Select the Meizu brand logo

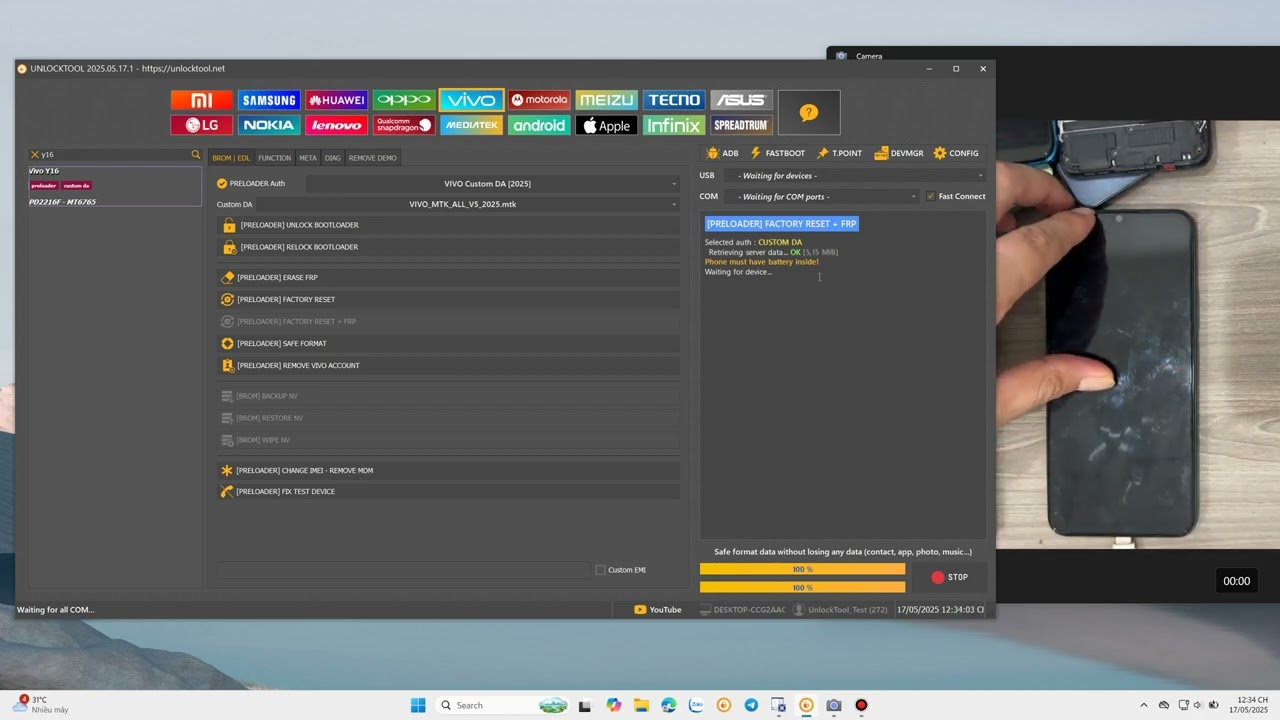(x=606, y=100)
